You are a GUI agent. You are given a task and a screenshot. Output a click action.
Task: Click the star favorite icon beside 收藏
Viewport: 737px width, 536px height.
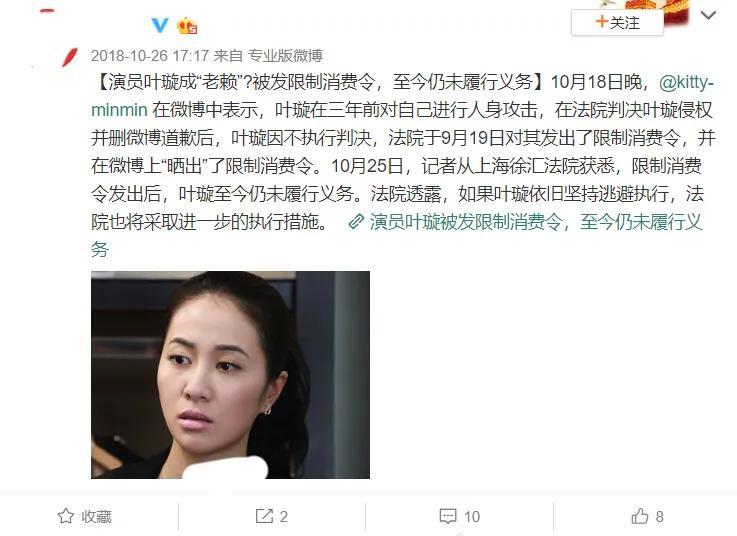[x=66, y=516]
